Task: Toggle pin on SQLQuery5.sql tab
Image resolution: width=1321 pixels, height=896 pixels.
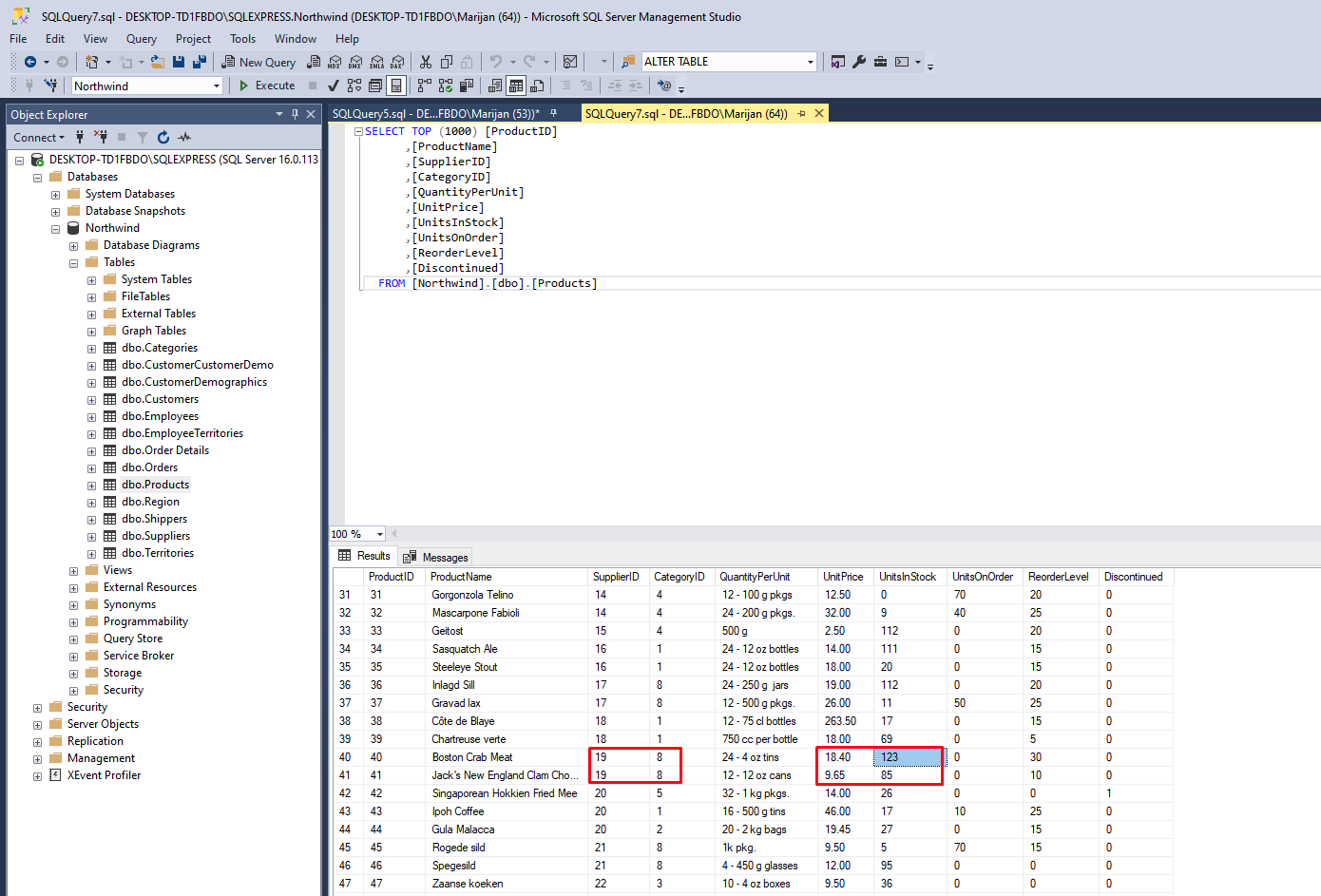Action: (553, 113)
